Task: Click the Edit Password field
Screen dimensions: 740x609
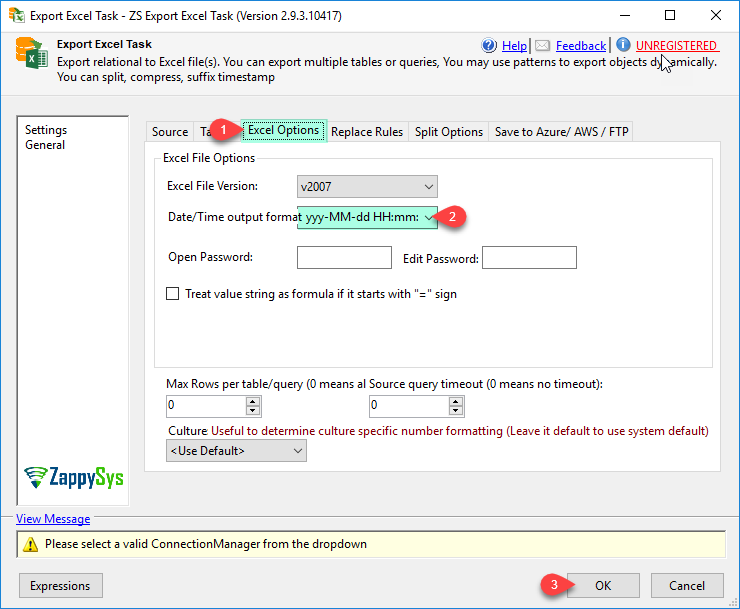Action: (529, 257)
